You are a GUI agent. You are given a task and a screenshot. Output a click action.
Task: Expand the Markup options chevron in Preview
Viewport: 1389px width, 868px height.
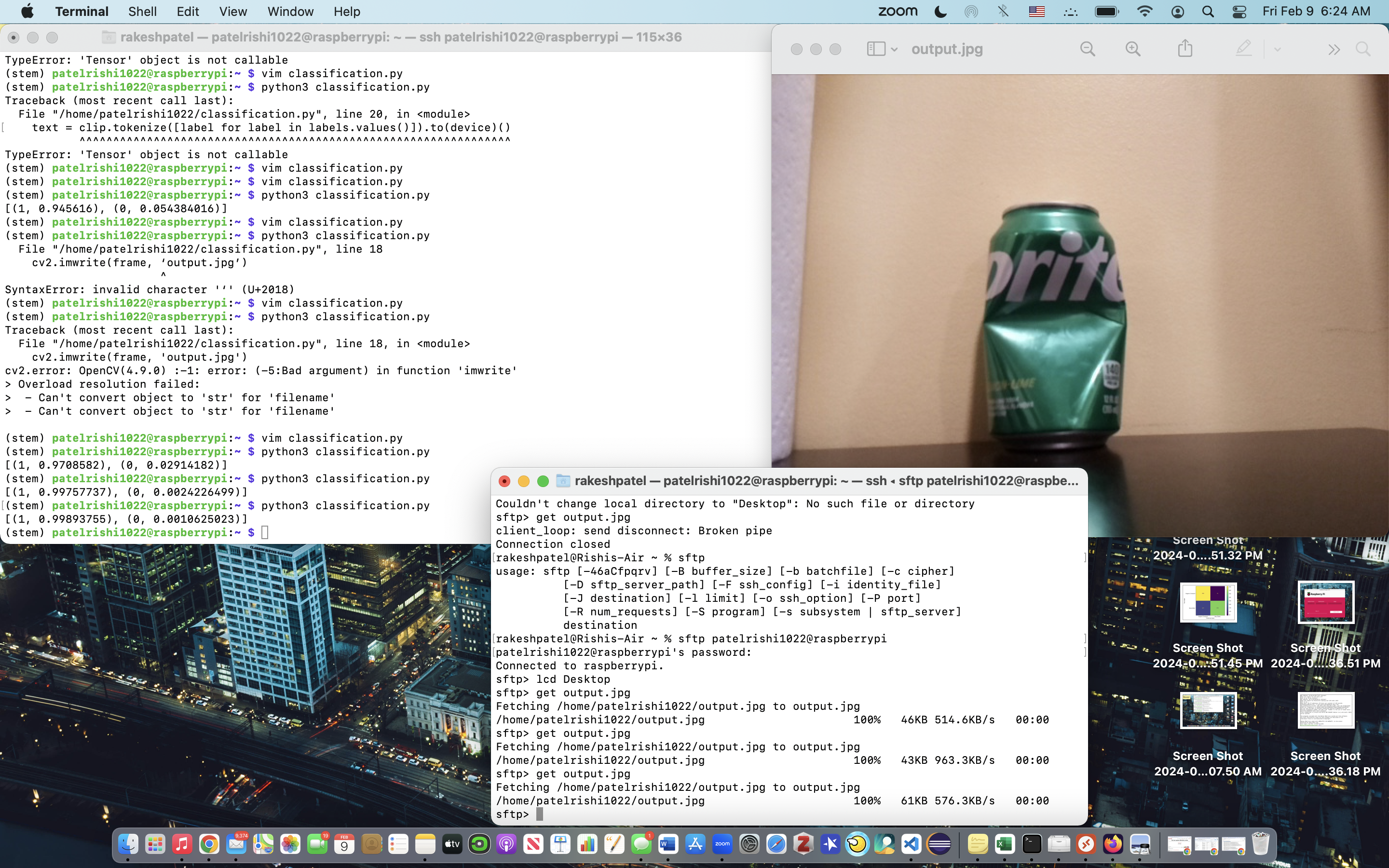click(x=1277, y=49)
